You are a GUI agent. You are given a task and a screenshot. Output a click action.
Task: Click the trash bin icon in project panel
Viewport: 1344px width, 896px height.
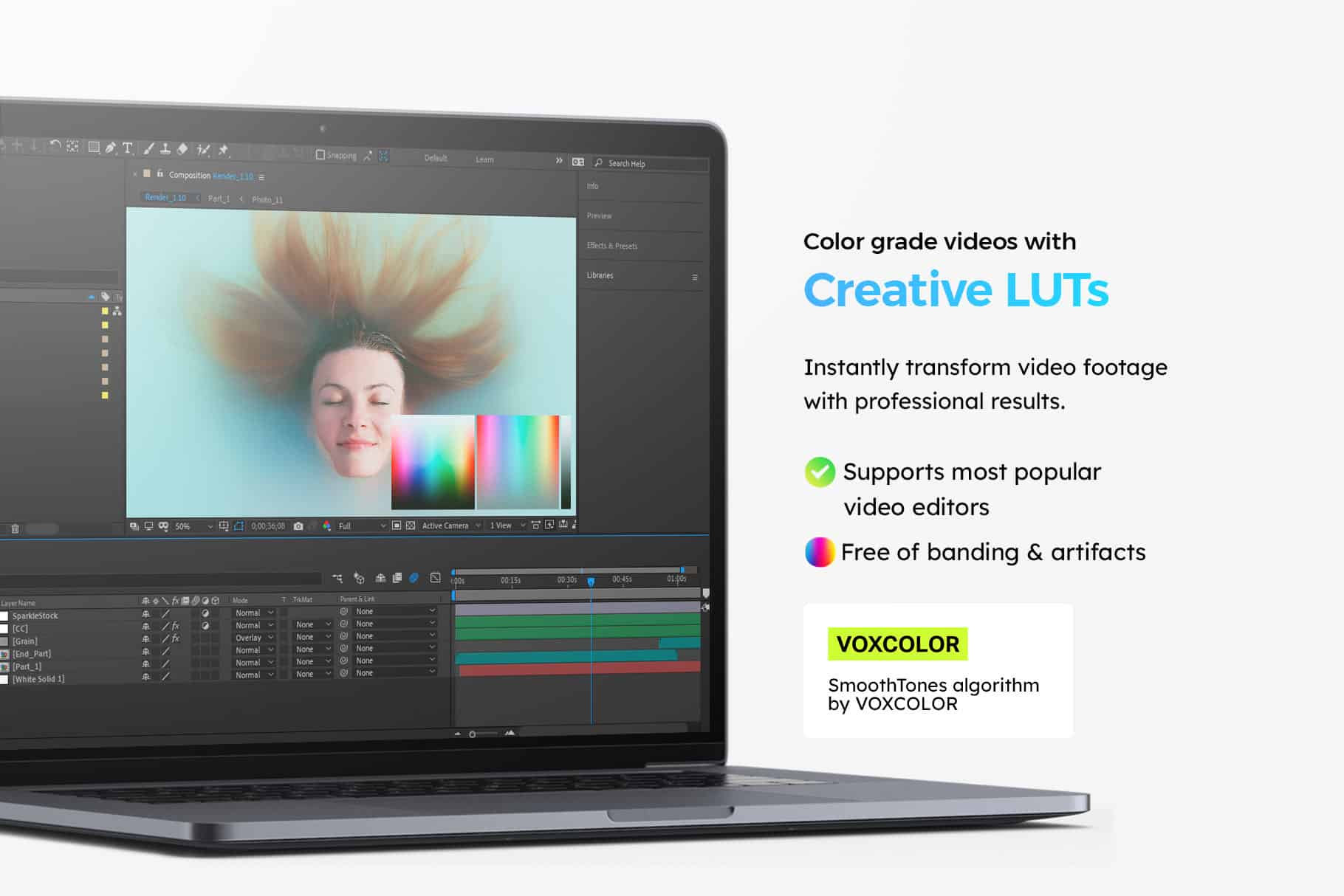click(x=15, y=528)
